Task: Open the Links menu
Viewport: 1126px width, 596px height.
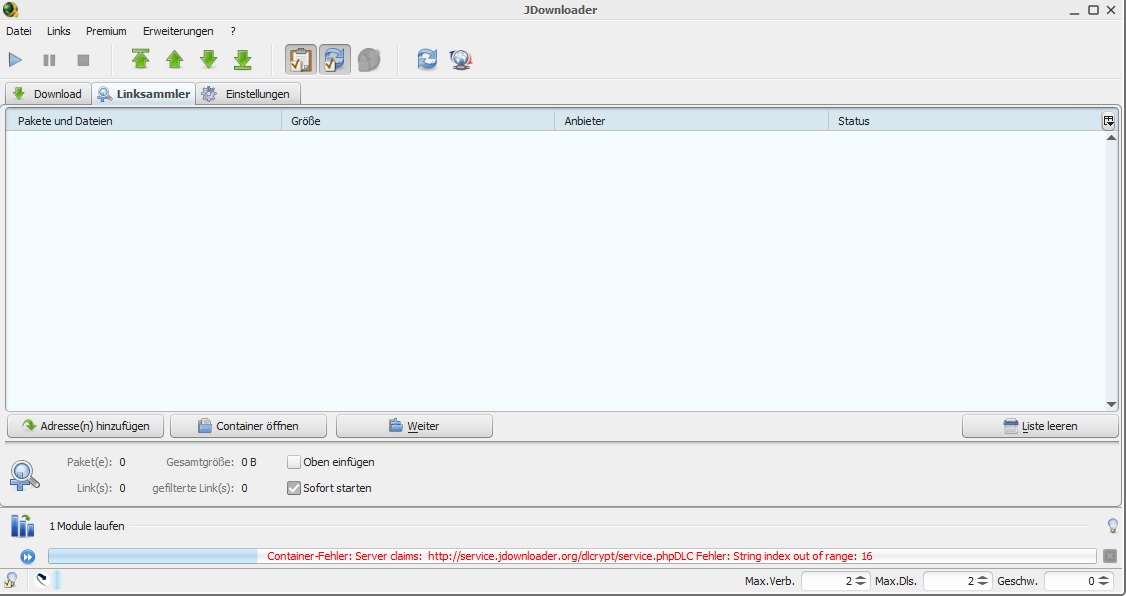Action: tap(59, 31)
